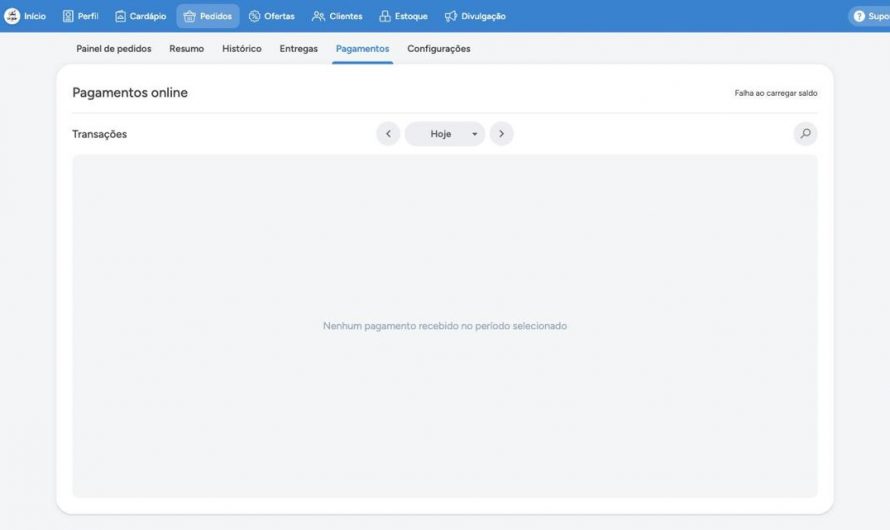Click the 'Transações' section label
Viewport: 890px width, 530px height.
click(x=99, y=134)
